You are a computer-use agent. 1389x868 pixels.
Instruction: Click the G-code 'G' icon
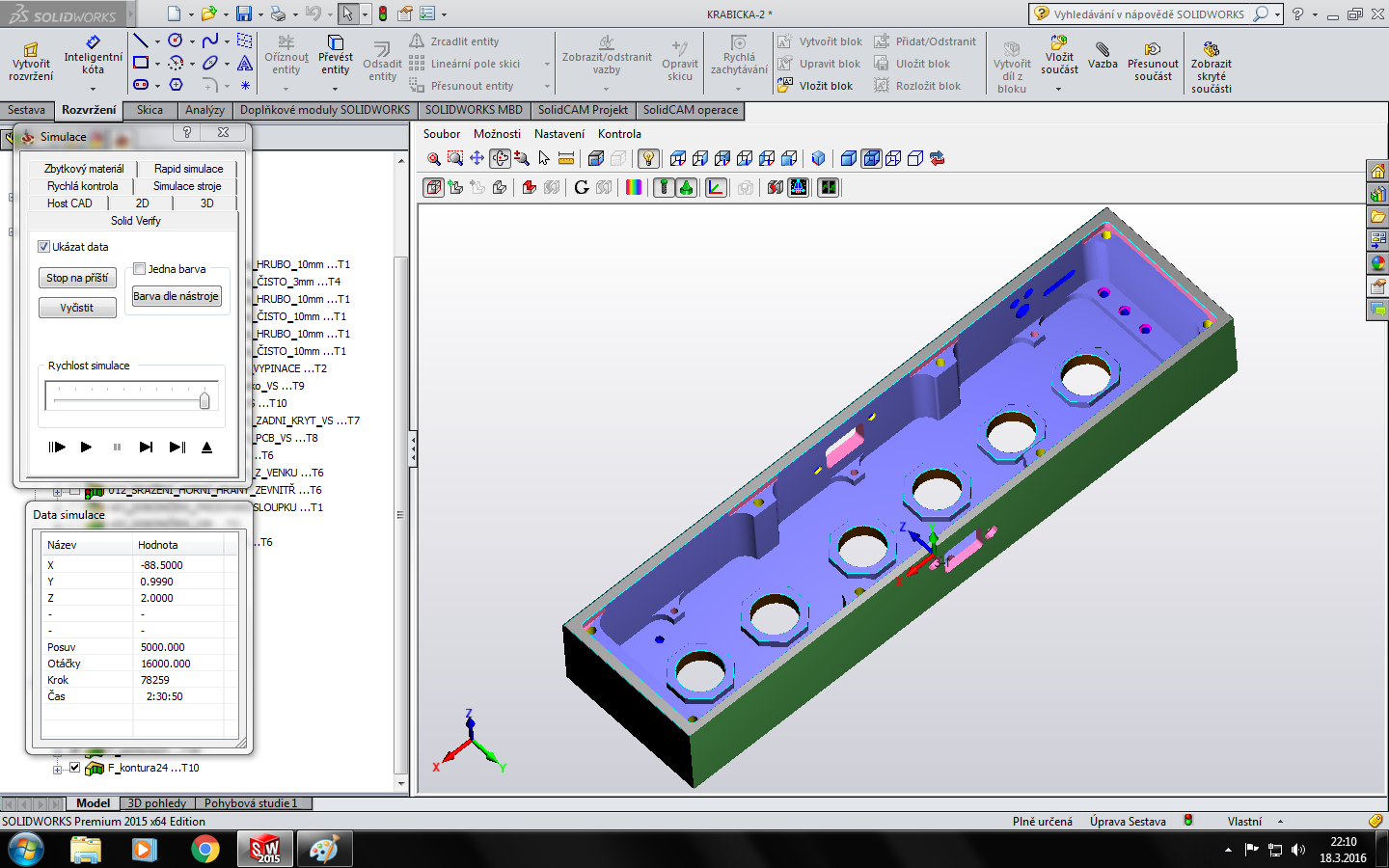pyautogui.click(x=581, y=187)
